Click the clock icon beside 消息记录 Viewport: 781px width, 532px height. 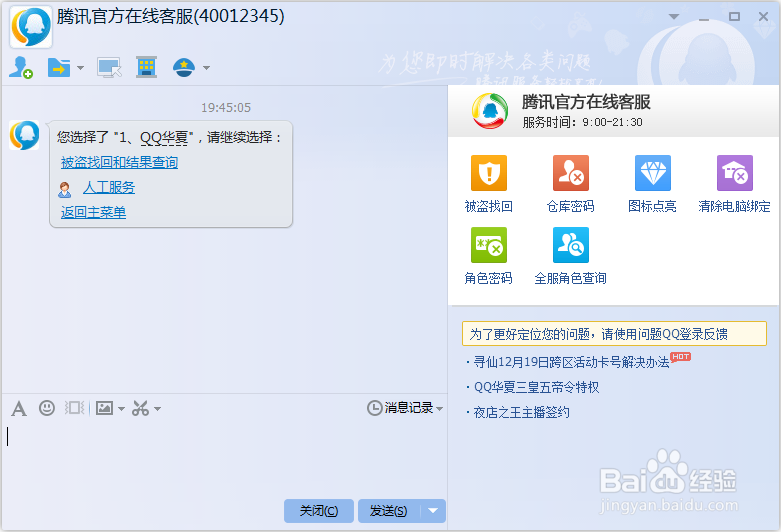[374, 408]
